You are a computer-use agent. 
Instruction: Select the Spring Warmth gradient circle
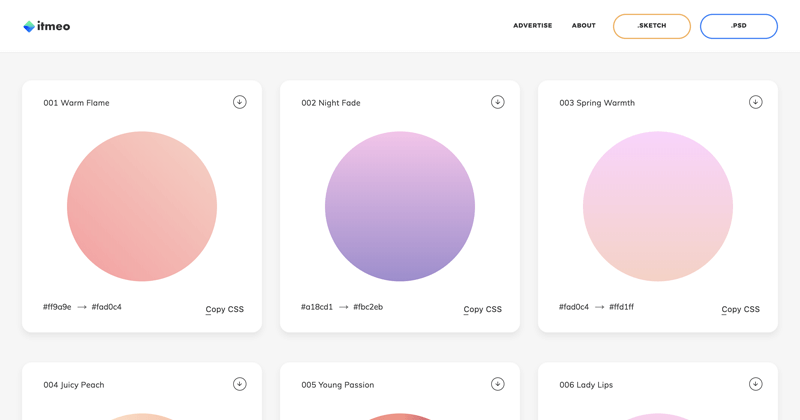658,206
